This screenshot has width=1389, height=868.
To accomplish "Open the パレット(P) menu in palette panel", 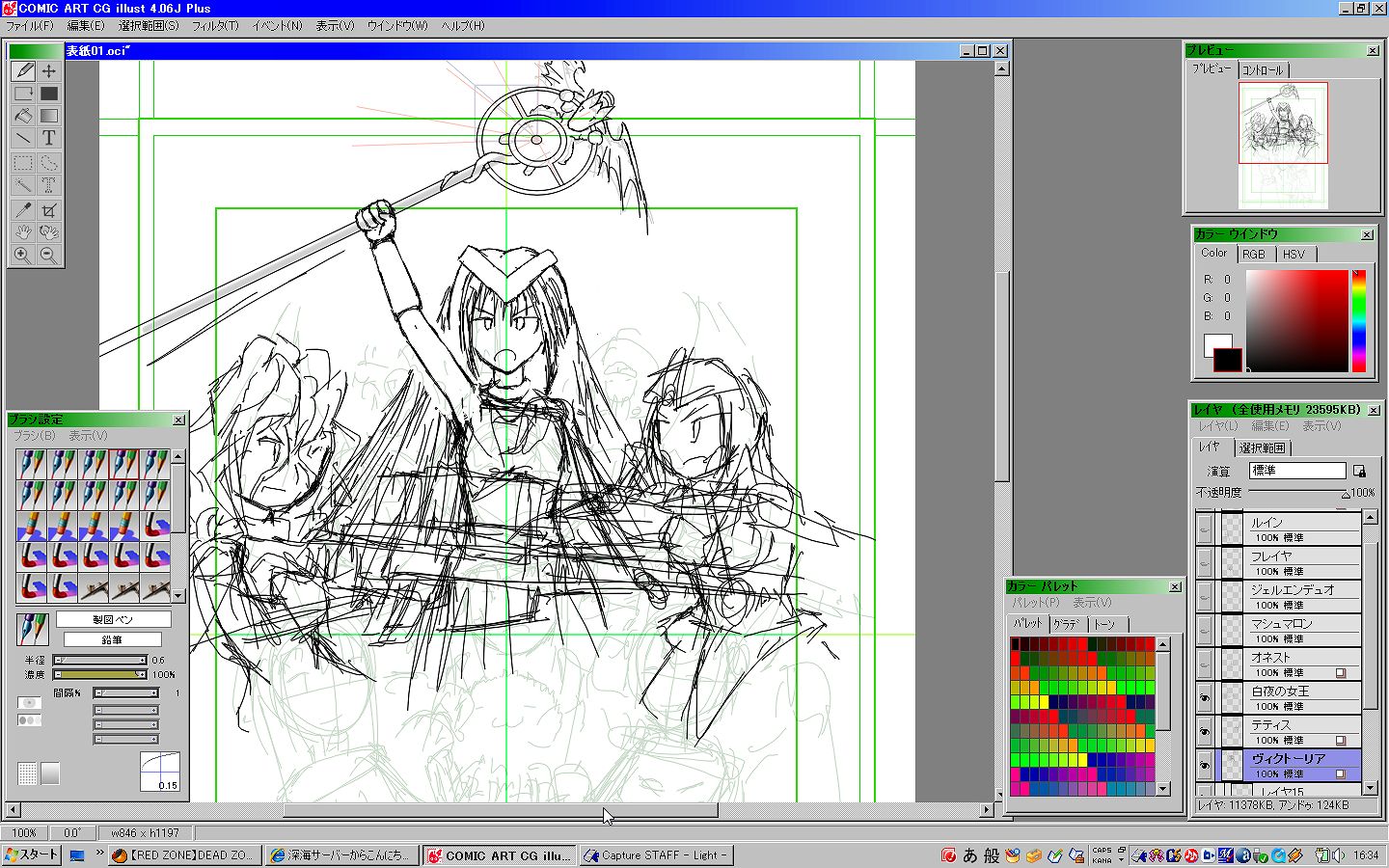I will coord(1036,603).
